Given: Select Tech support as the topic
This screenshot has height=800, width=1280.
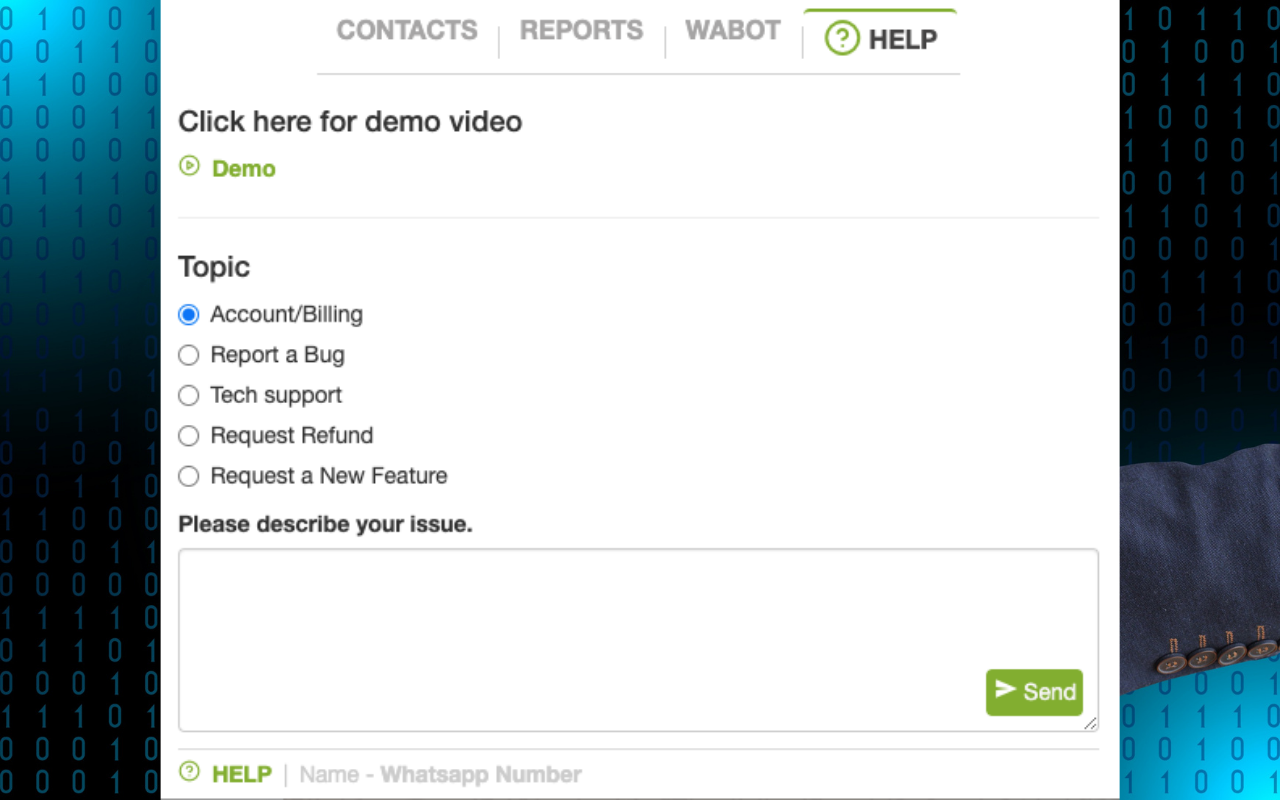Looking at the screenshot, I should pyautogui.click(x=189, y=396).
